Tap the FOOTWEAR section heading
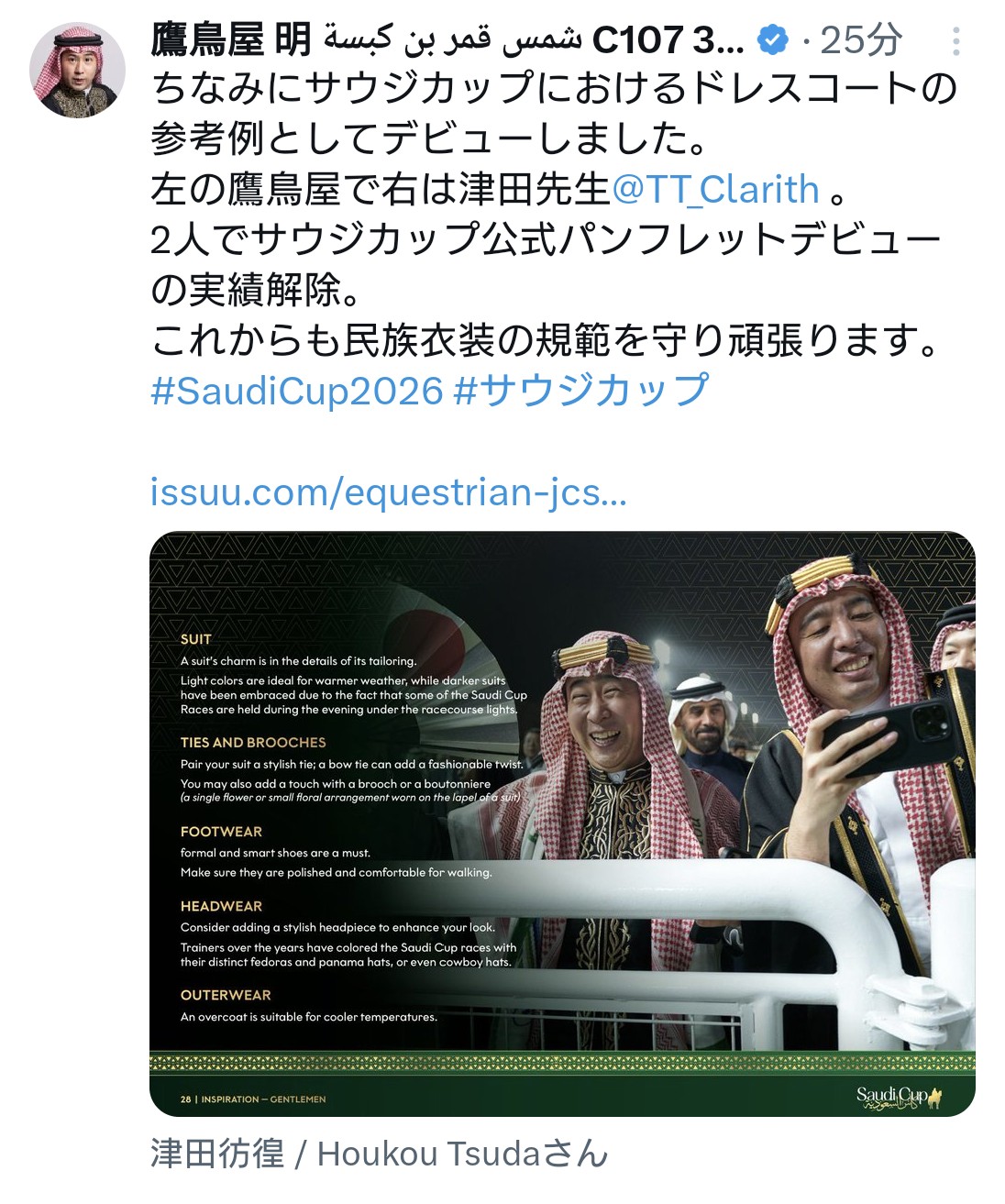Screen dimensions: 1005x1204 click(x=221, y=832)
